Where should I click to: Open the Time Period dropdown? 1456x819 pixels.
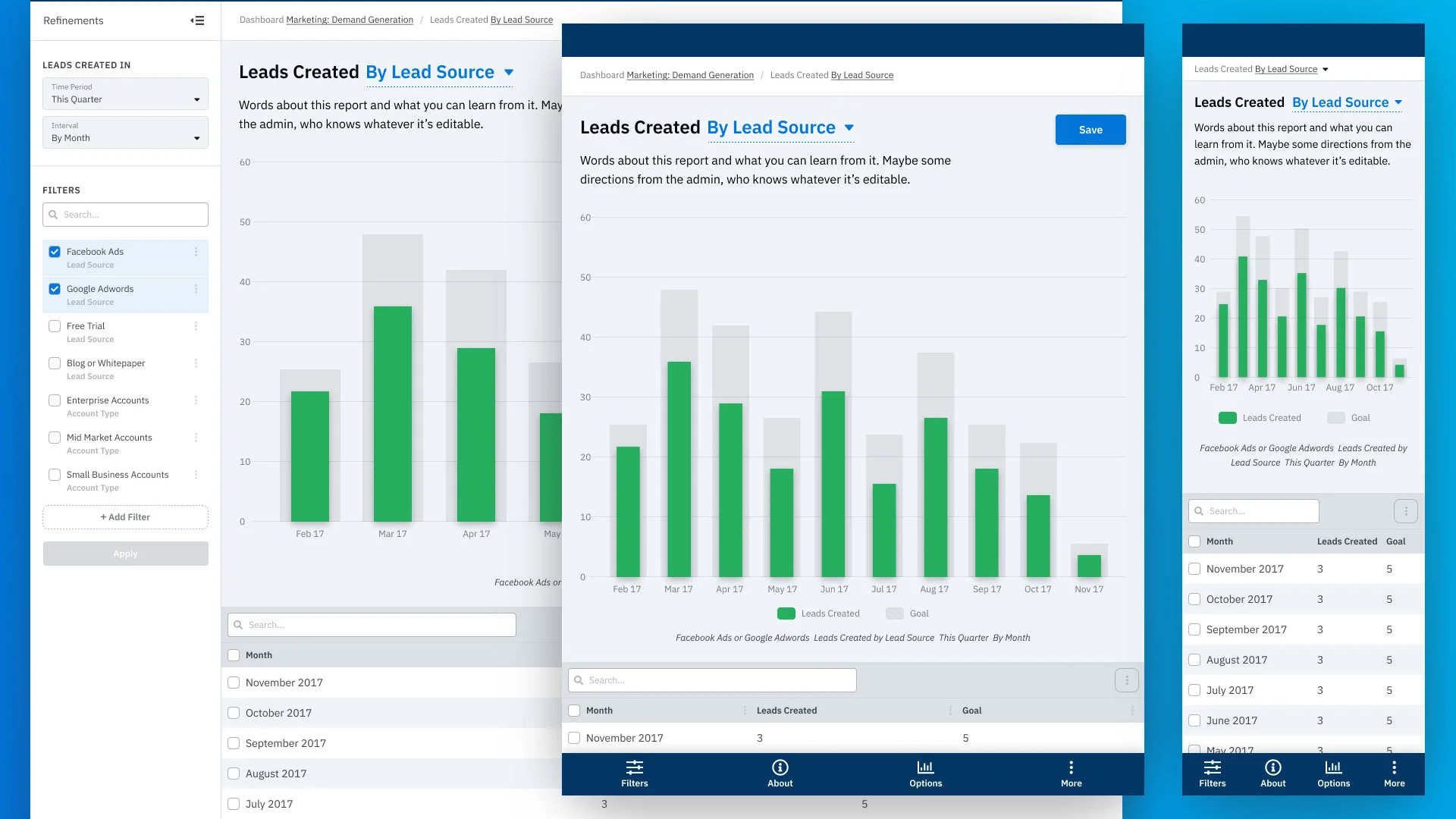[125, 94]
